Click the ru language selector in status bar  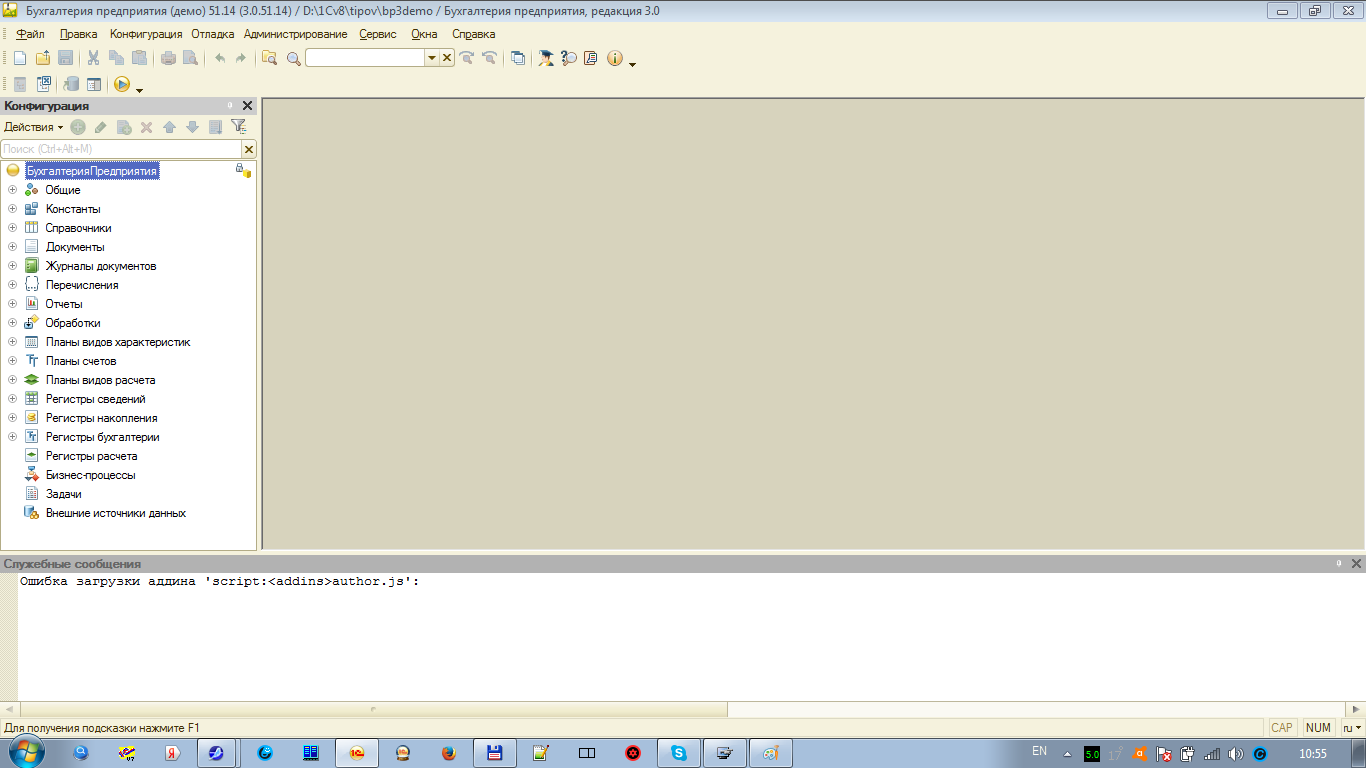coord(1351,728)
